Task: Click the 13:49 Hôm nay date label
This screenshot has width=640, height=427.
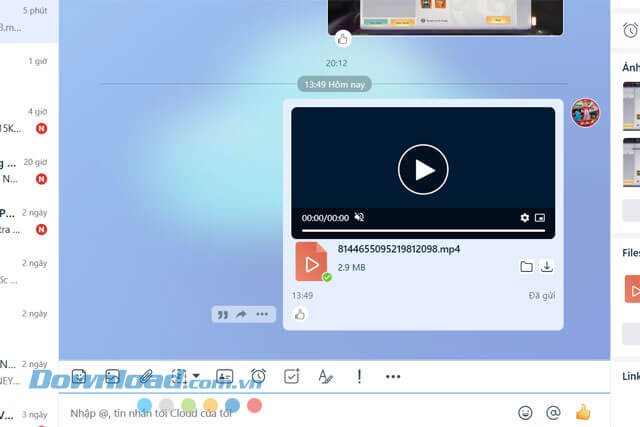Action: tap(334, 84)
